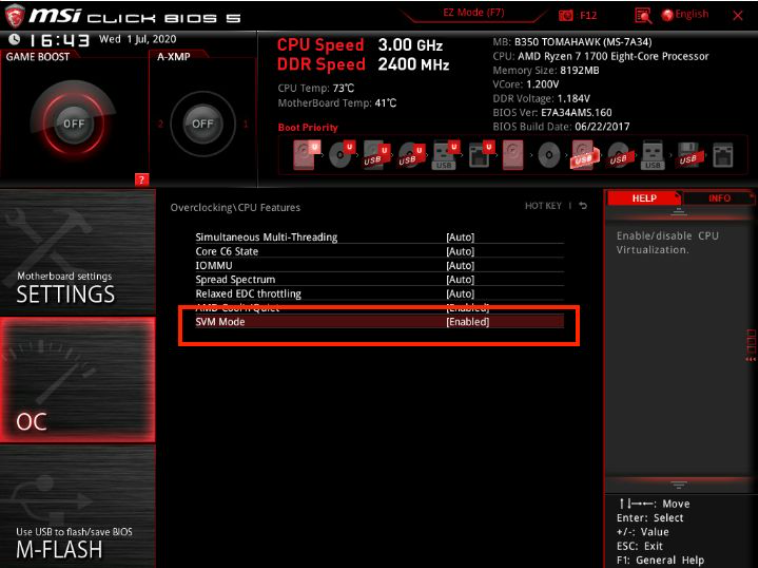The width and height of the screenshot is (758, 568).
Task: Select highlighted legacy USB hard disk boot icon
Action: coord(584,155)
